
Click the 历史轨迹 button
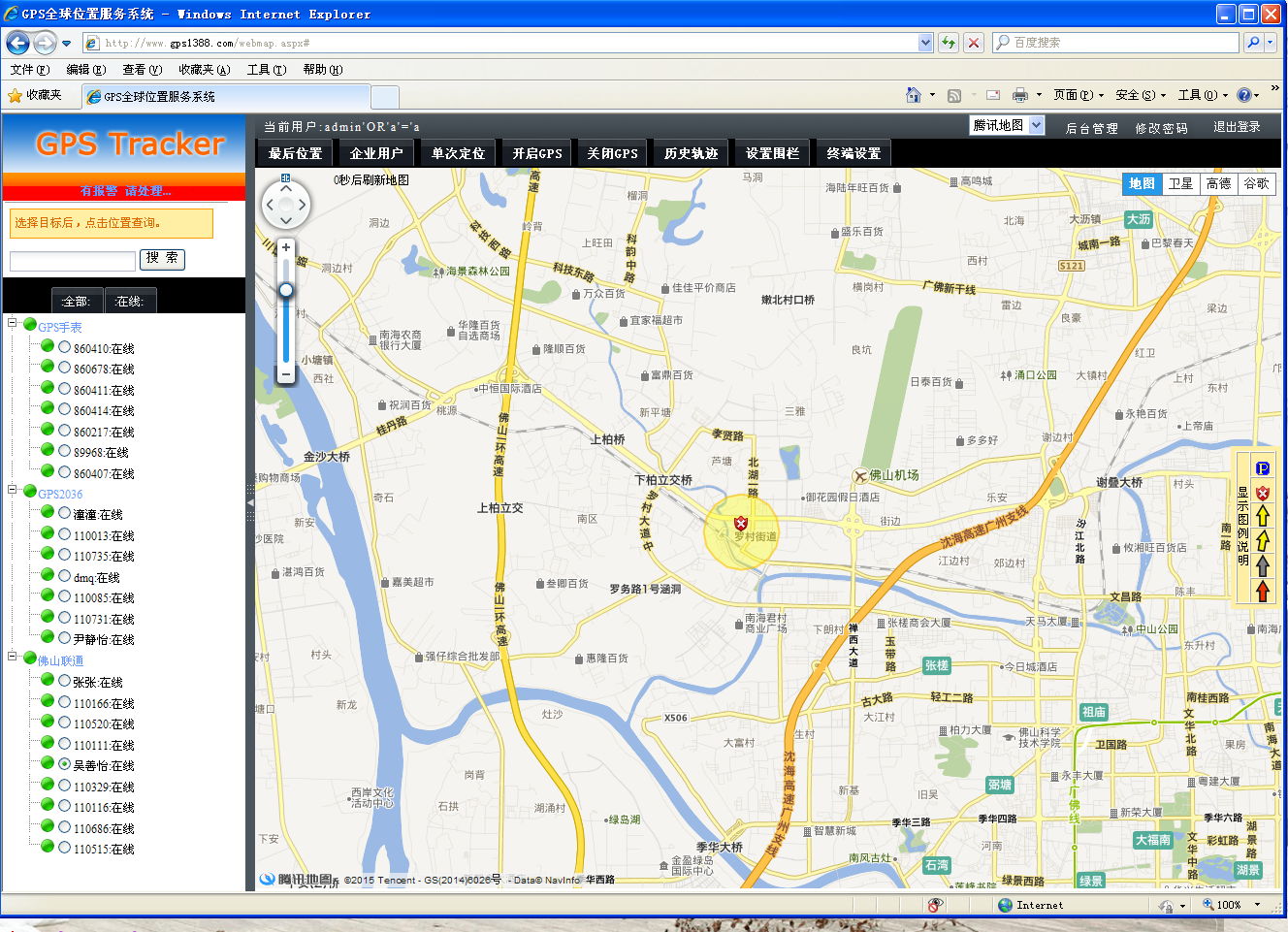(692, 153)
